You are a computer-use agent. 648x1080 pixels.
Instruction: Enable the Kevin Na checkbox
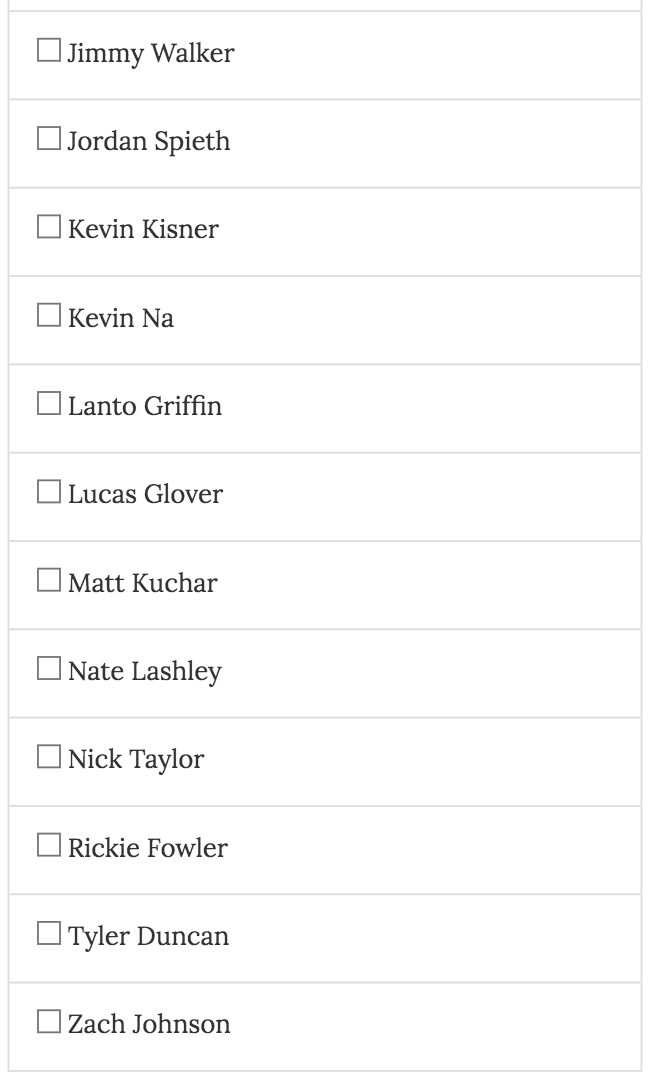(49, 316)
